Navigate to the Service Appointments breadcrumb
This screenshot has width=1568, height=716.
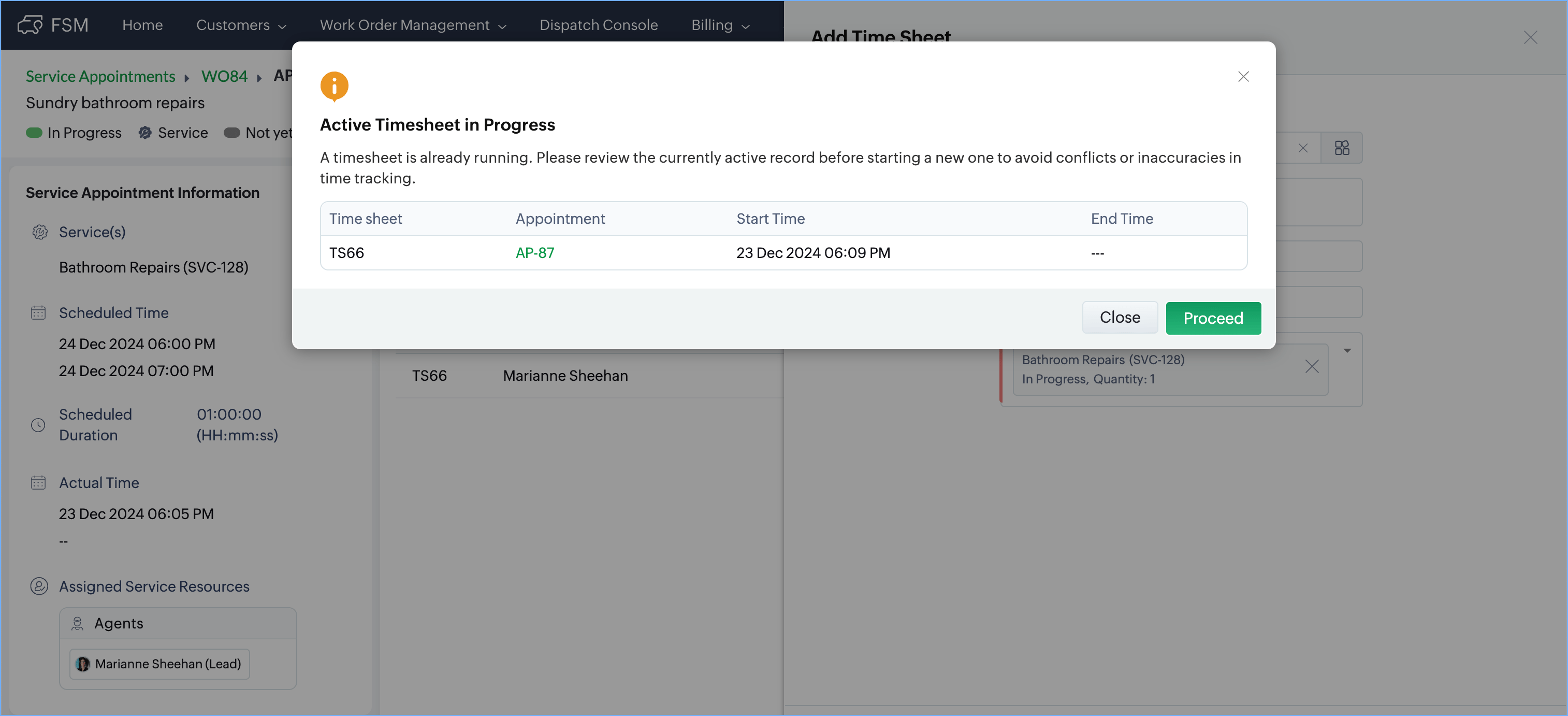(100, 76)
